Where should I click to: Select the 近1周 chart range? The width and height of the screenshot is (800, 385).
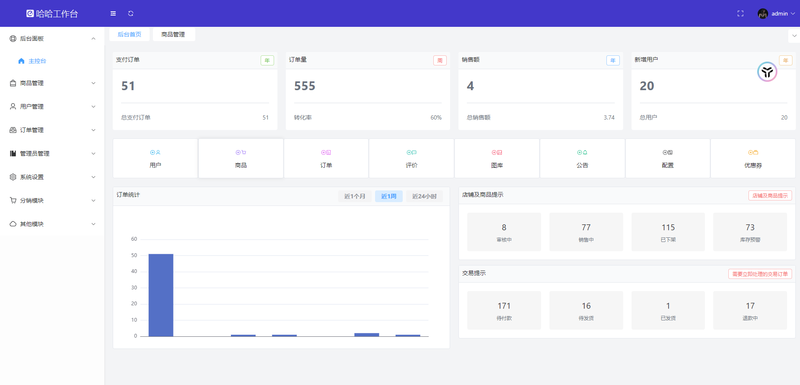(389, 196)
